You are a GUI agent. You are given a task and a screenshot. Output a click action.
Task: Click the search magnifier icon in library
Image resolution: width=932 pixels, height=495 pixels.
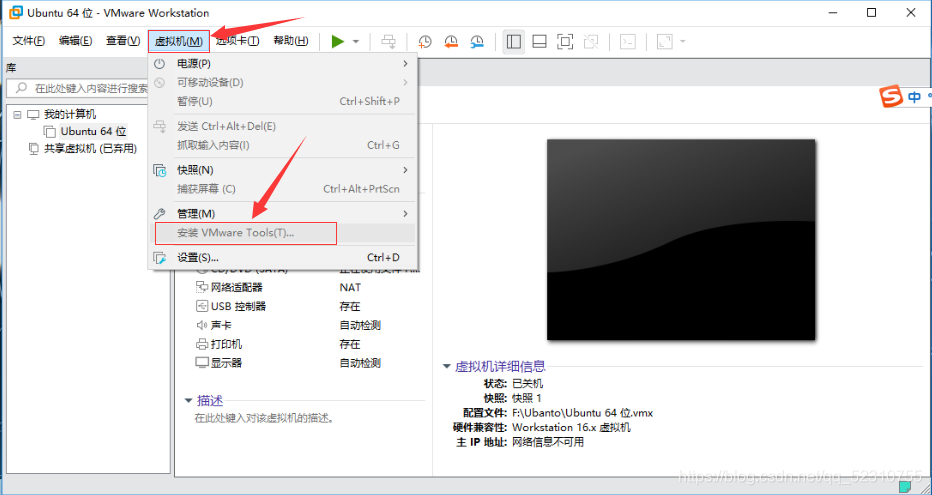tap(21, 89)
